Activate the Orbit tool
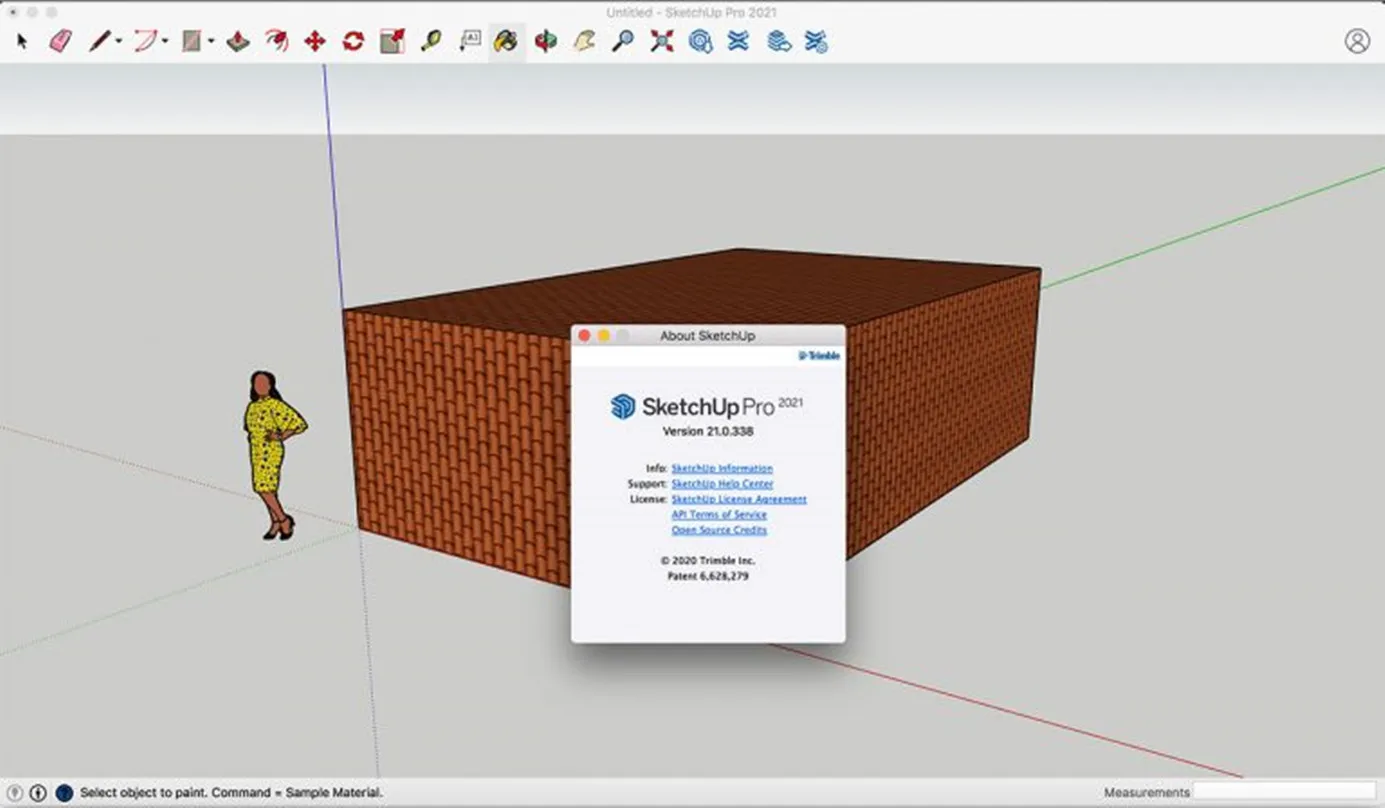 coord(546,41)
